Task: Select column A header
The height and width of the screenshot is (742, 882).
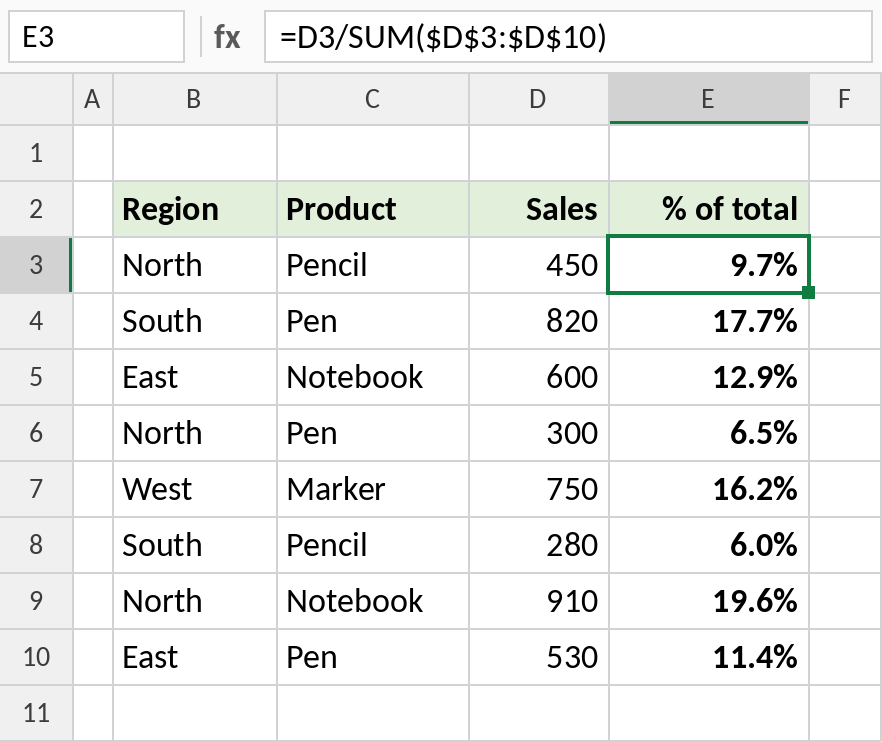Action: 93,99
